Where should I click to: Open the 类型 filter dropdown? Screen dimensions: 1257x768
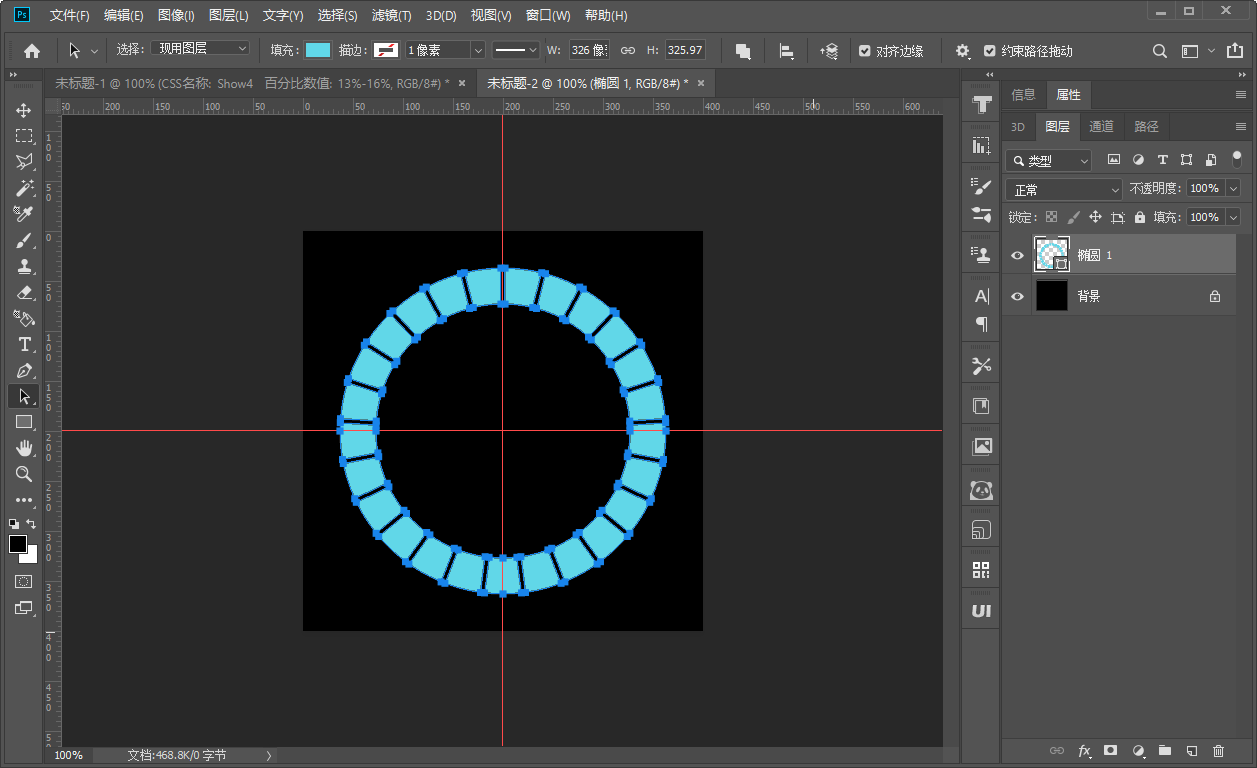click(1049, 160)
